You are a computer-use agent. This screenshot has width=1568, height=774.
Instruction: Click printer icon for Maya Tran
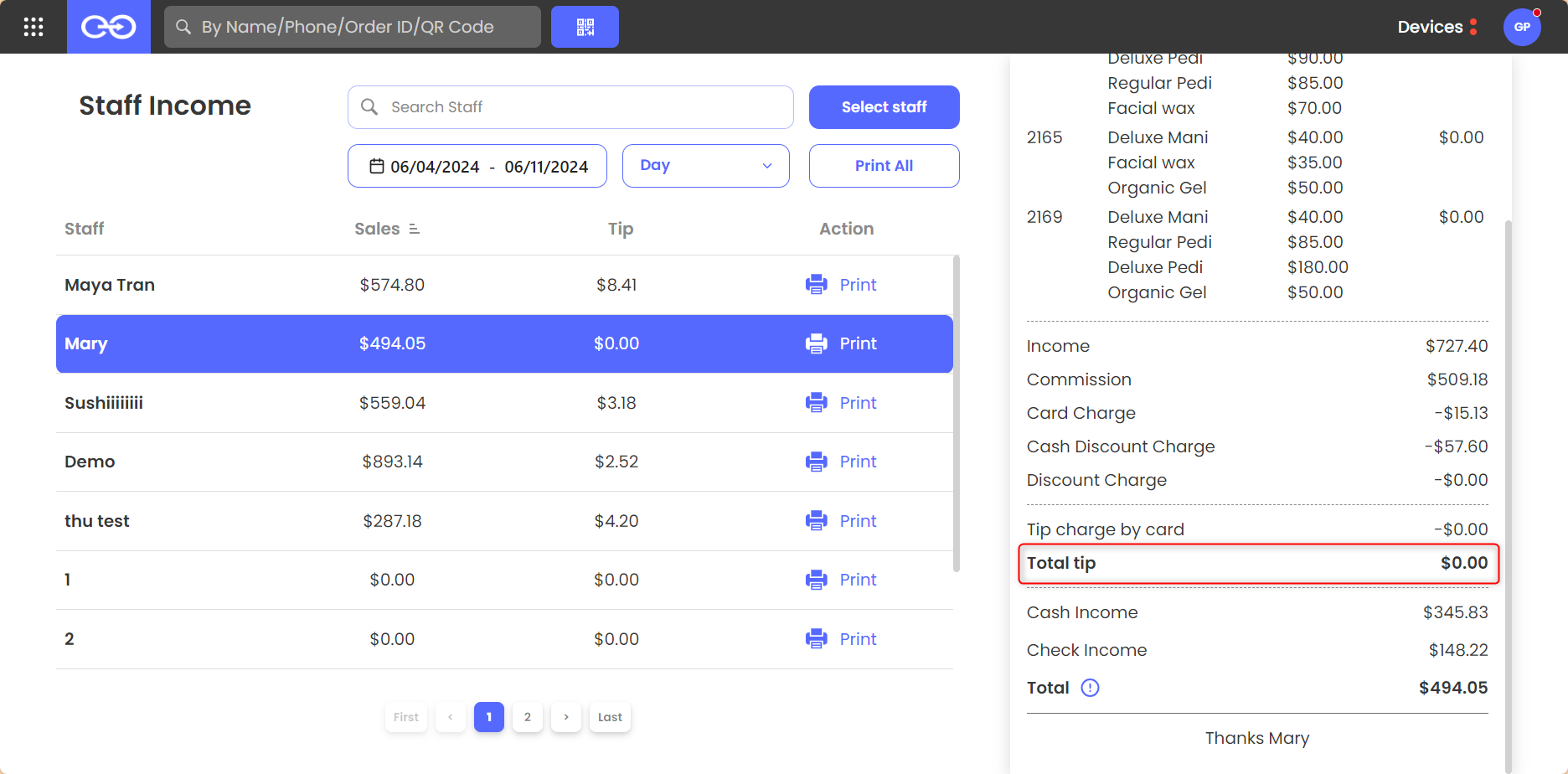816,285
